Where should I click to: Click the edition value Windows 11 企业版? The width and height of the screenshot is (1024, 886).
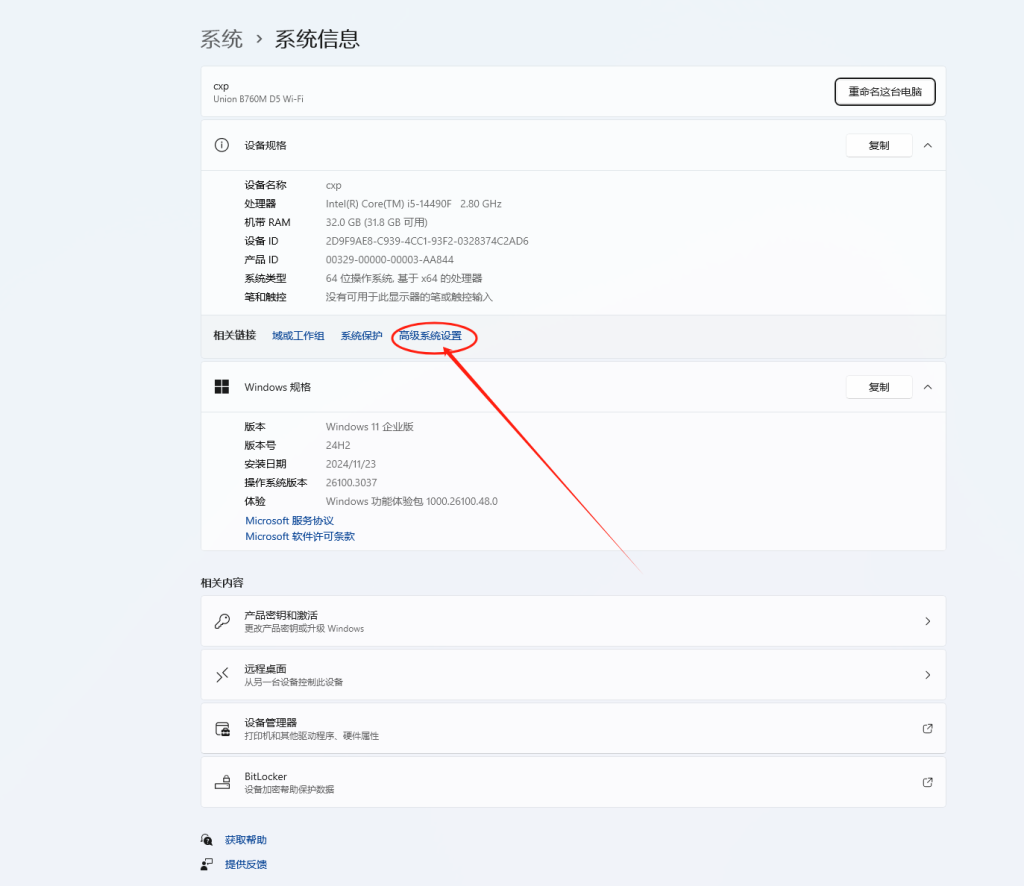click(x=370, y=427)
